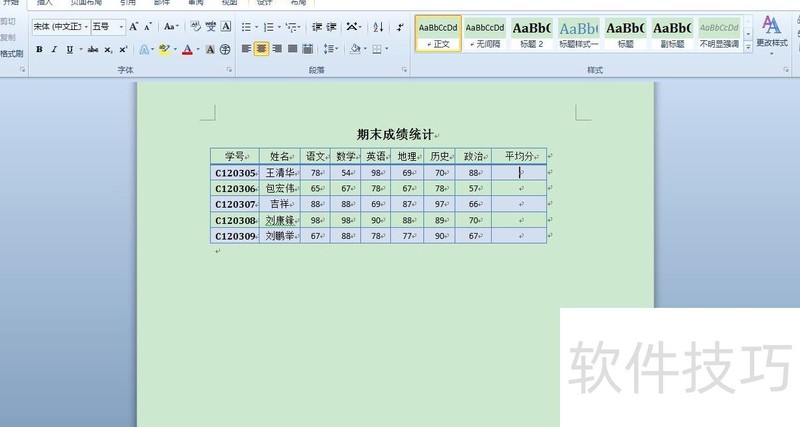The height and width of the screenshot is (427, 800).
Task: Expand the underline style arrow
Action: tap(80, 49)
